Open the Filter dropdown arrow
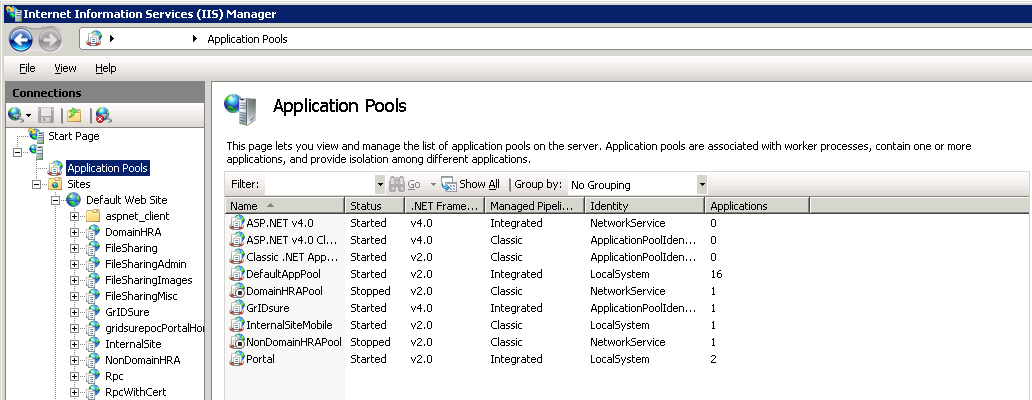 click(x=380, y=184)
